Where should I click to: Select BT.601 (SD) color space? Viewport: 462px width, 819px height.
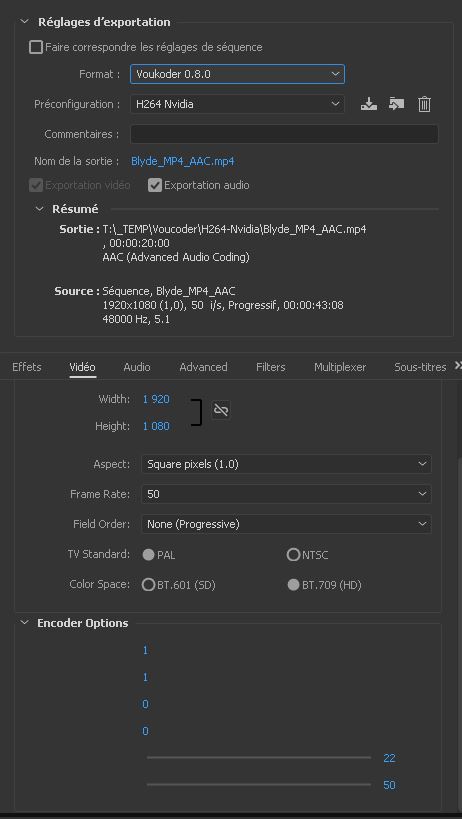point(148,584)
